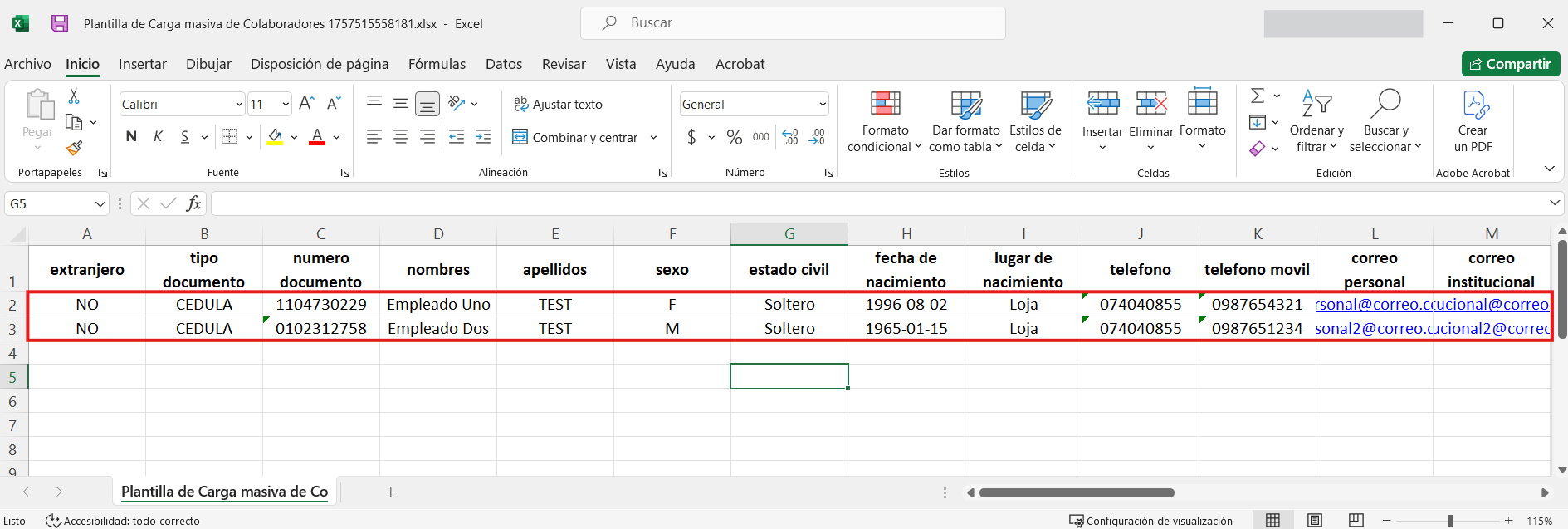Open the font size 11 dropdown
The height and width of the screenshot is (529, 1568).
(286, 104)
